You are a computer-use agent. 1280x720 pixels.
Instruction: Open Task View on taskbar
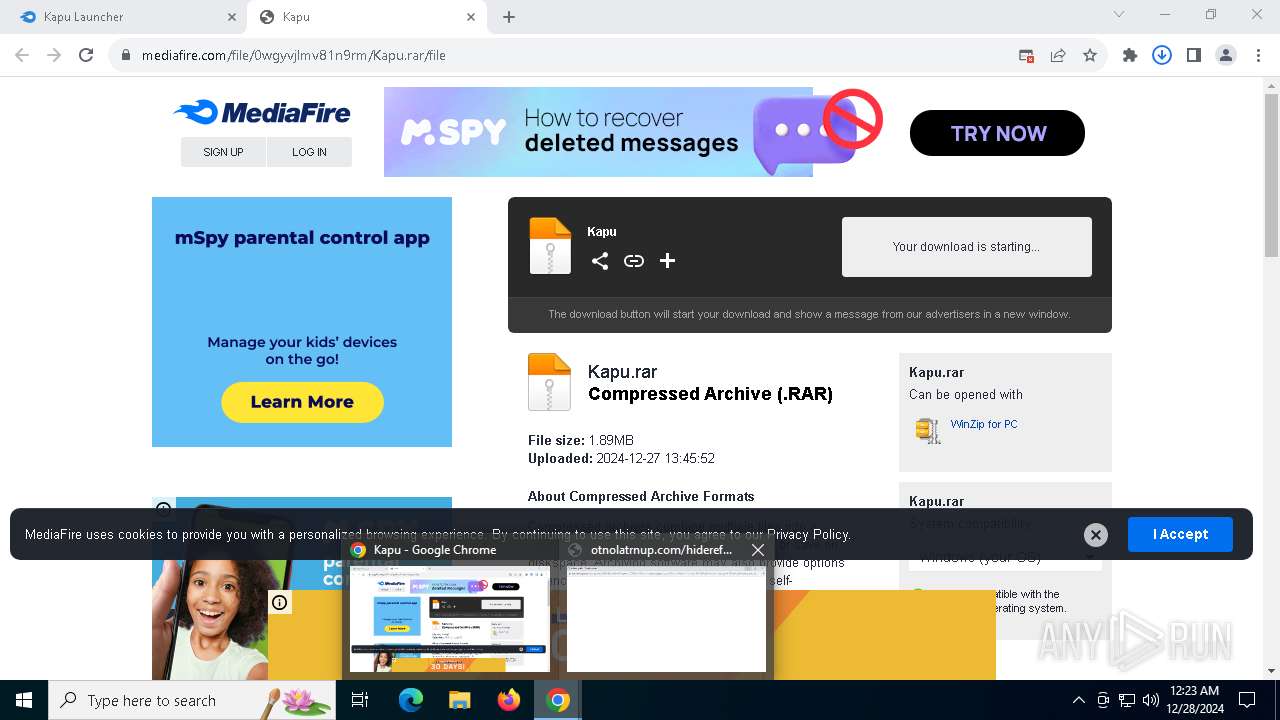point(360,700)
